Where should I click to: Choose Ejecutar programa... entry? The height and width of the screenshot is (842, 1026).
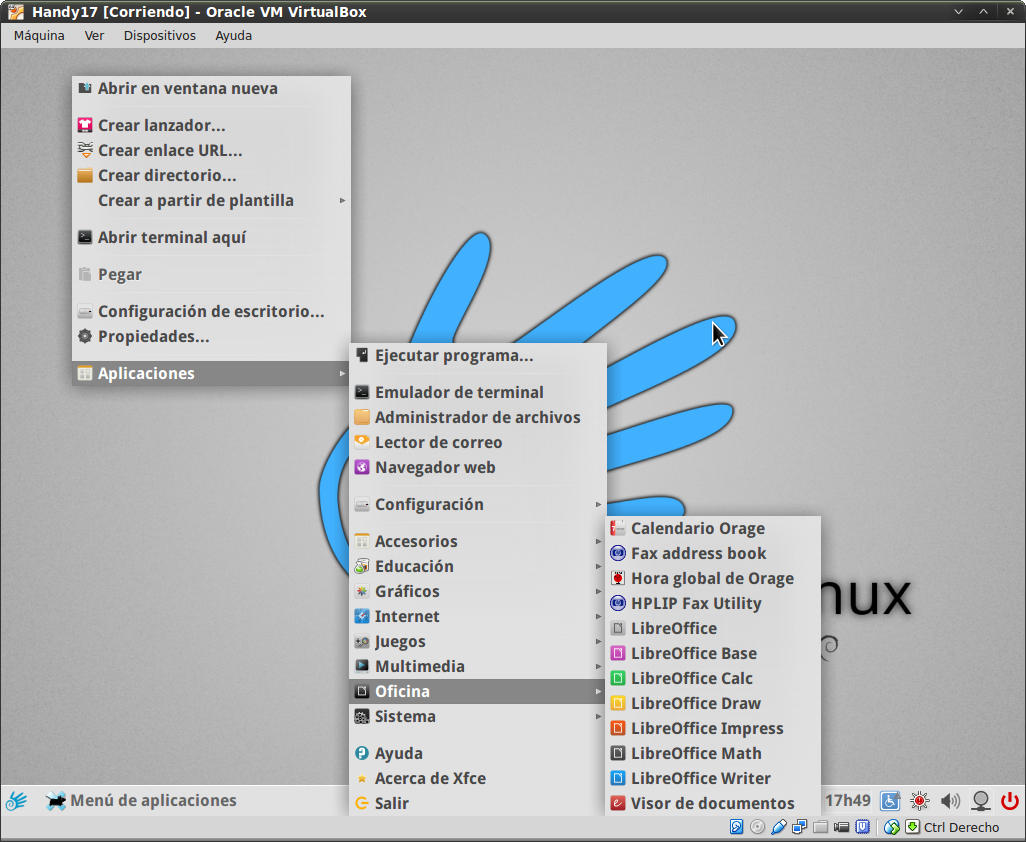point(453,355)
